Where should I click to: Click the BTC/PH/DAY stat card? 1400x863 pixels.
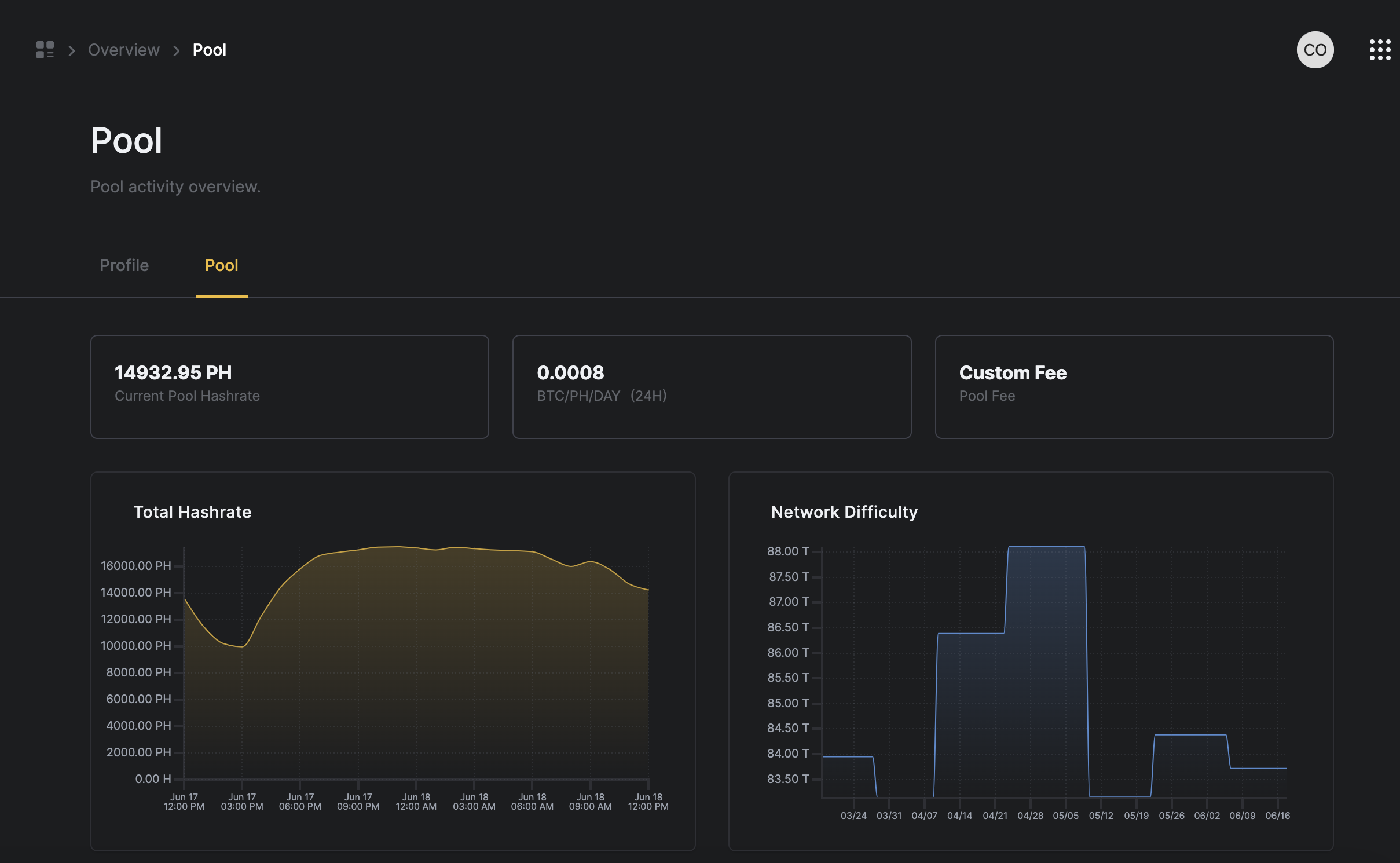coord(712,386)
